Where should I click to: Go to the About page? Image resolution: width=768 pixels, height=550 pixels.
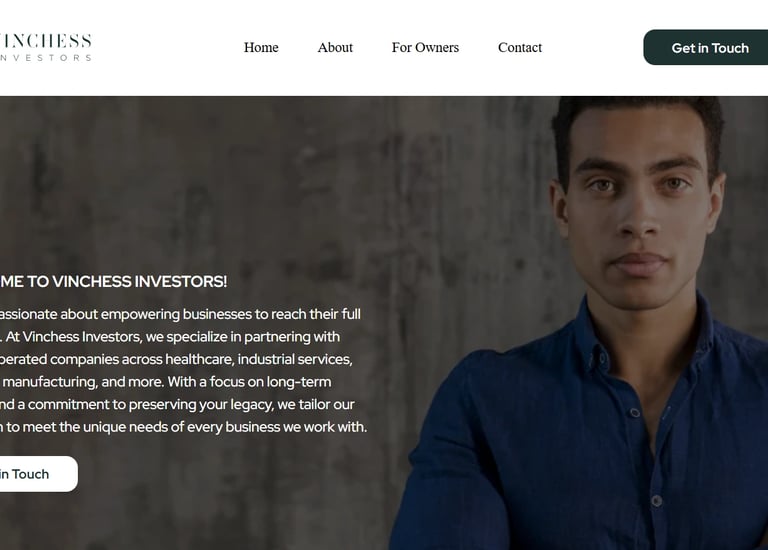(x=335, y=48)
